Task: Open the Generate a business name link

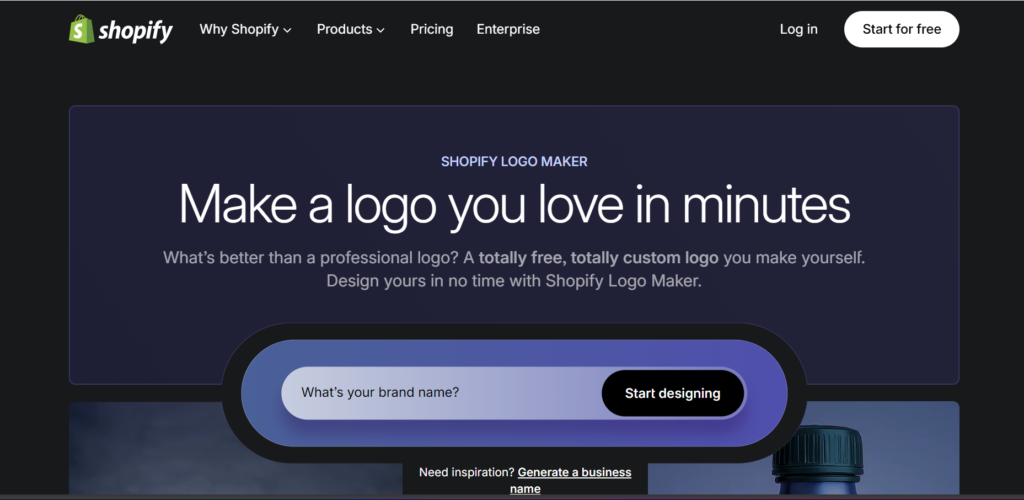Action: tap(573, 480)
